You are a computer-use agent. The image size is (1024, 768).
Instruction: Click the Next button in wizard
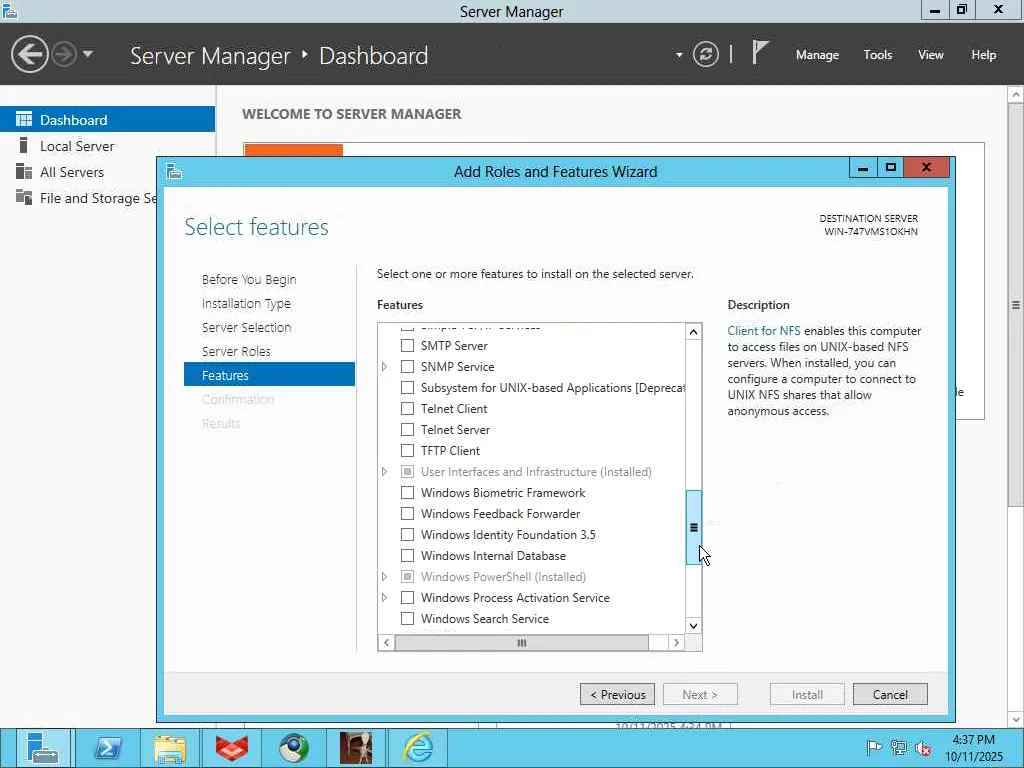tap(700, 694)
